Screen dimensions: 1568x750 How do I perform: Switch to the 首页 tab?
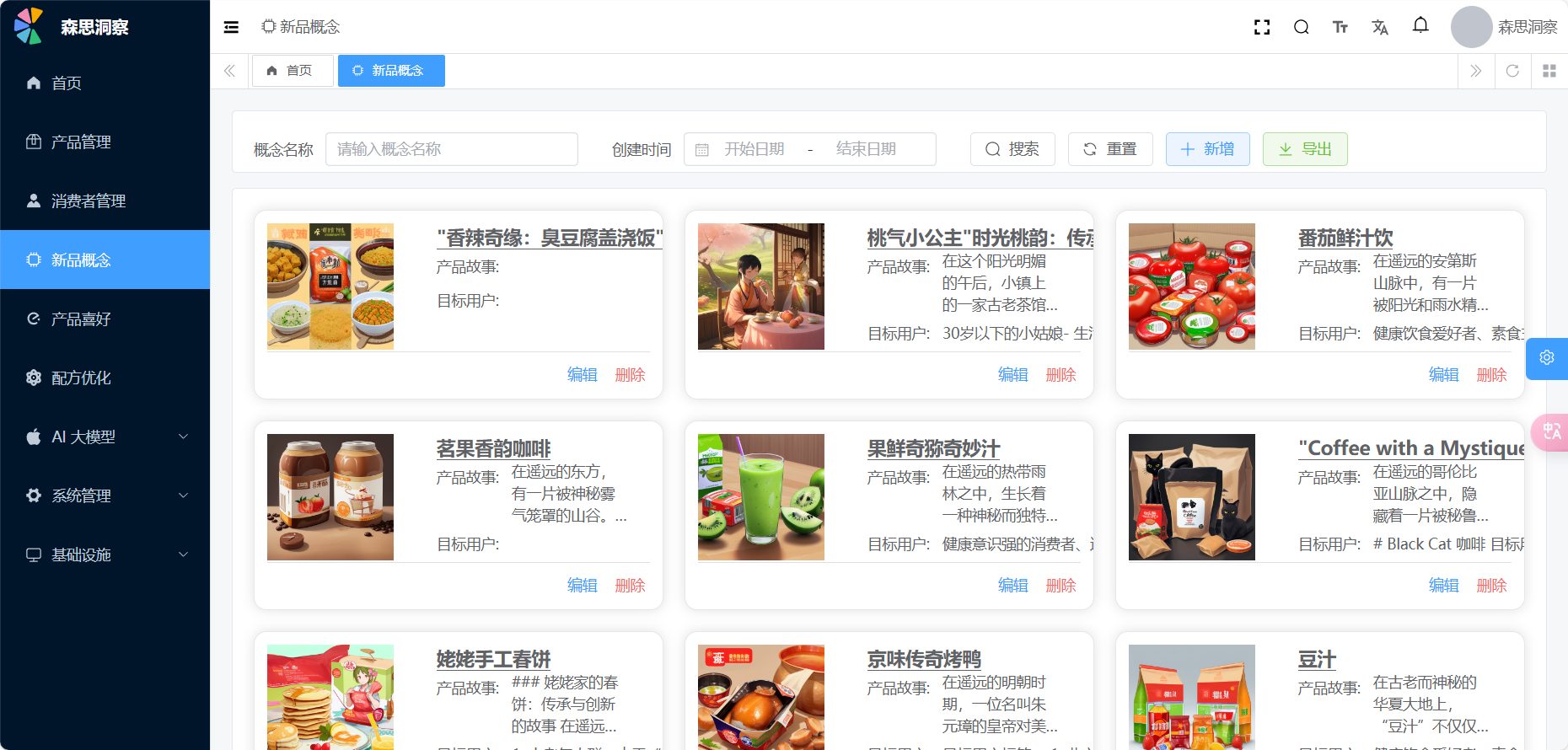tap(292, 71)
